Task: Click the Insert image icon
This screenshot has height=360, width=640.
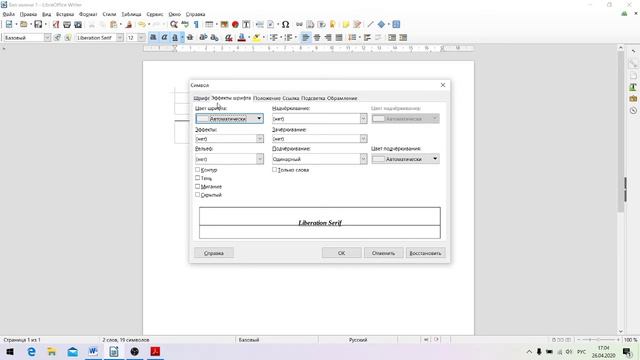Action: coord(224,24)
